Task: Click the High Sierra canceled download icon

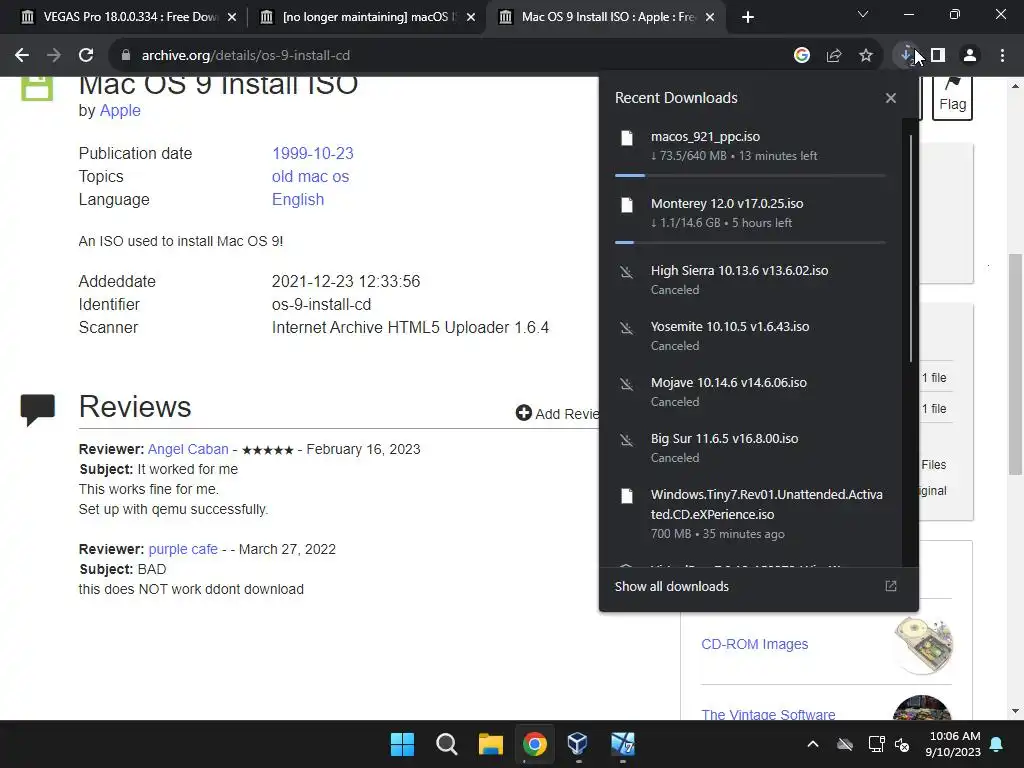Action: click(x=627, y=272)
